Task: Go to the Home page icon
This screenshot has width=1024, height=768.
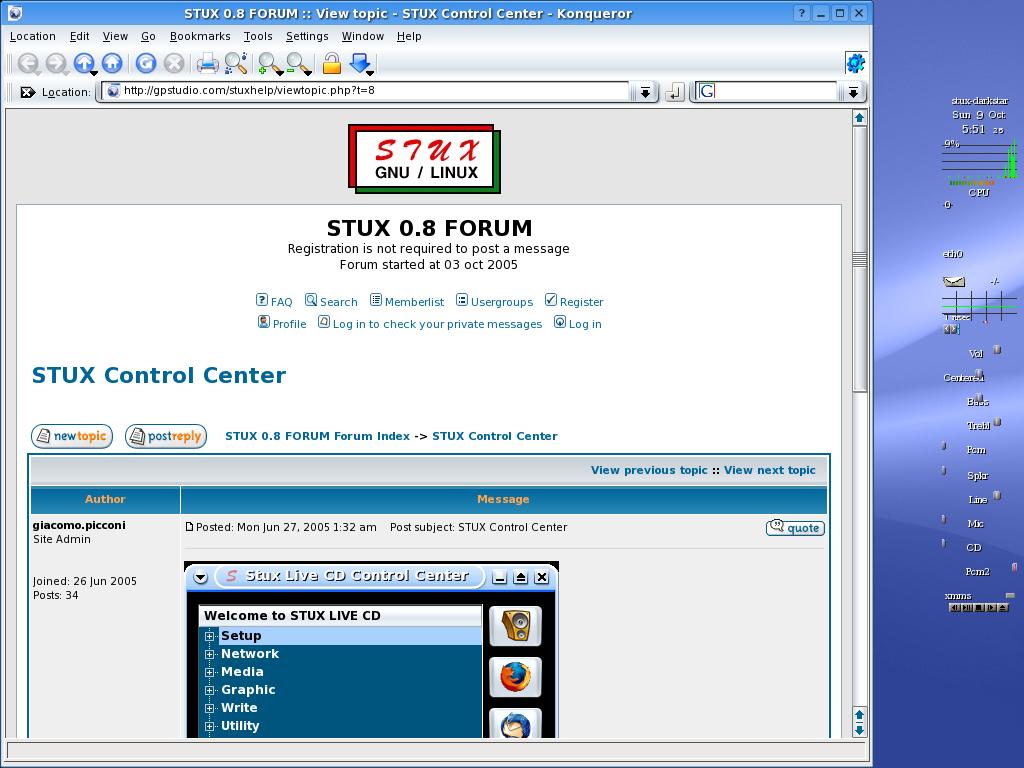Action: tap(112, 63)
